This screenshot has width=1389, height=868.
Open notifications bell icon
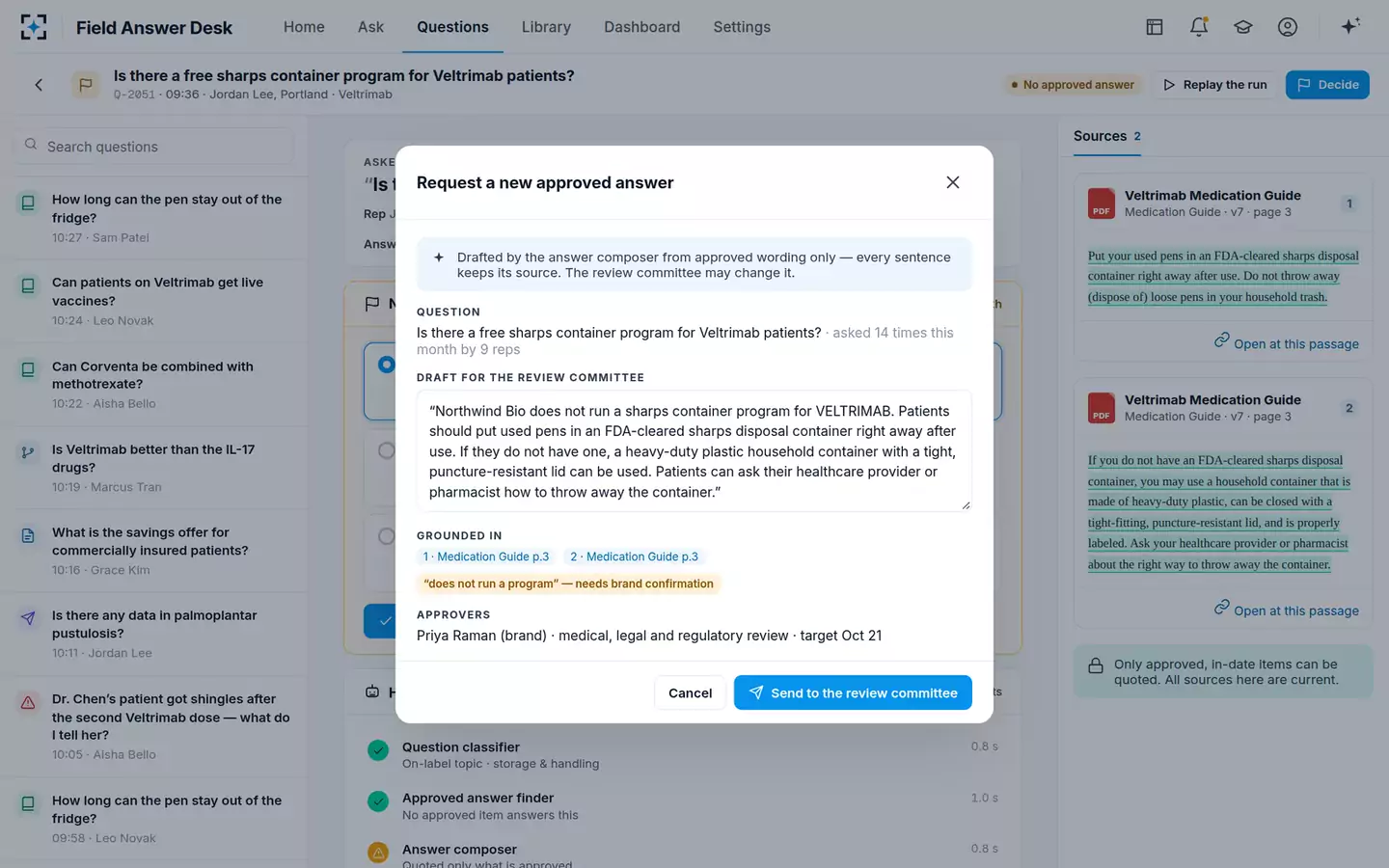click(1199, 27)
